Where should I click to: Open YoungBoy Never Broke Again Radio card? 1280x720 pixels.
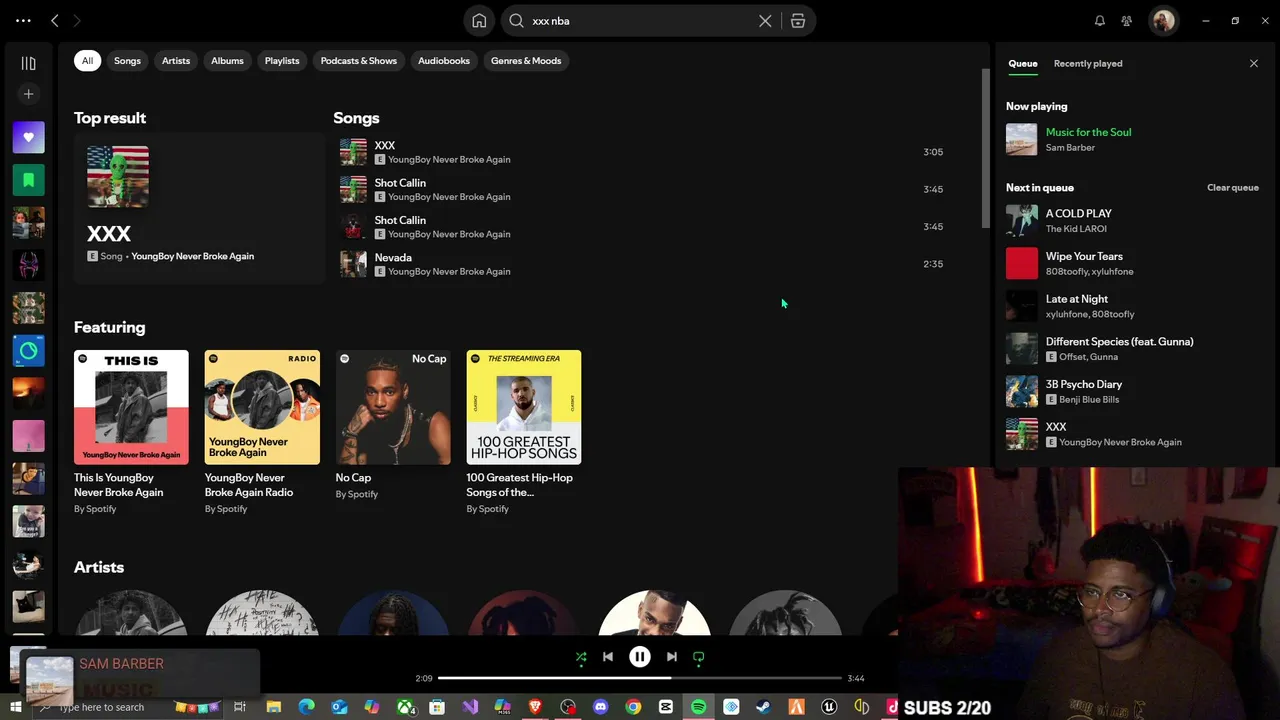262,432
